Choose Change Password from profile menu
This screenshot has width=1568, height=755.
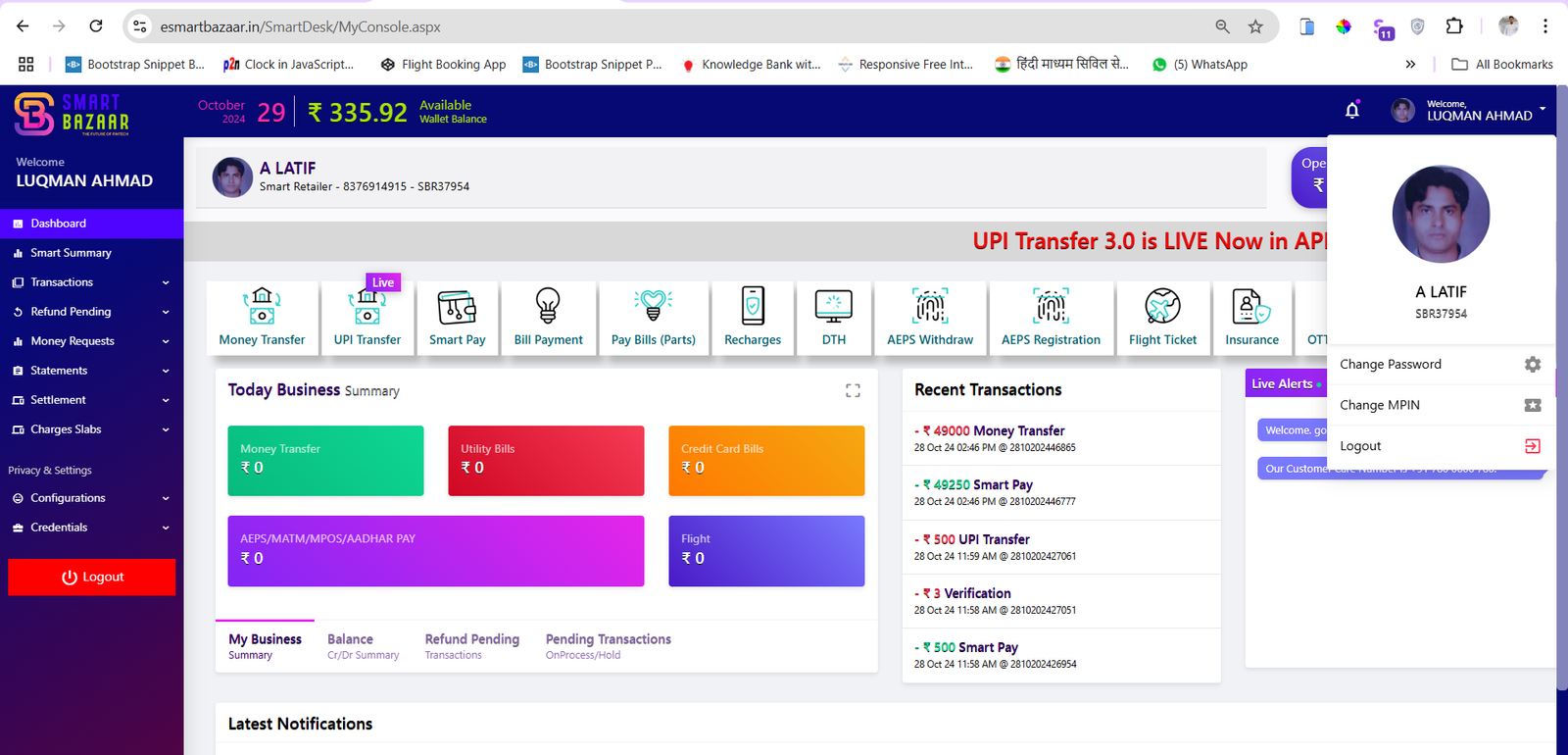coord(1391,365)
